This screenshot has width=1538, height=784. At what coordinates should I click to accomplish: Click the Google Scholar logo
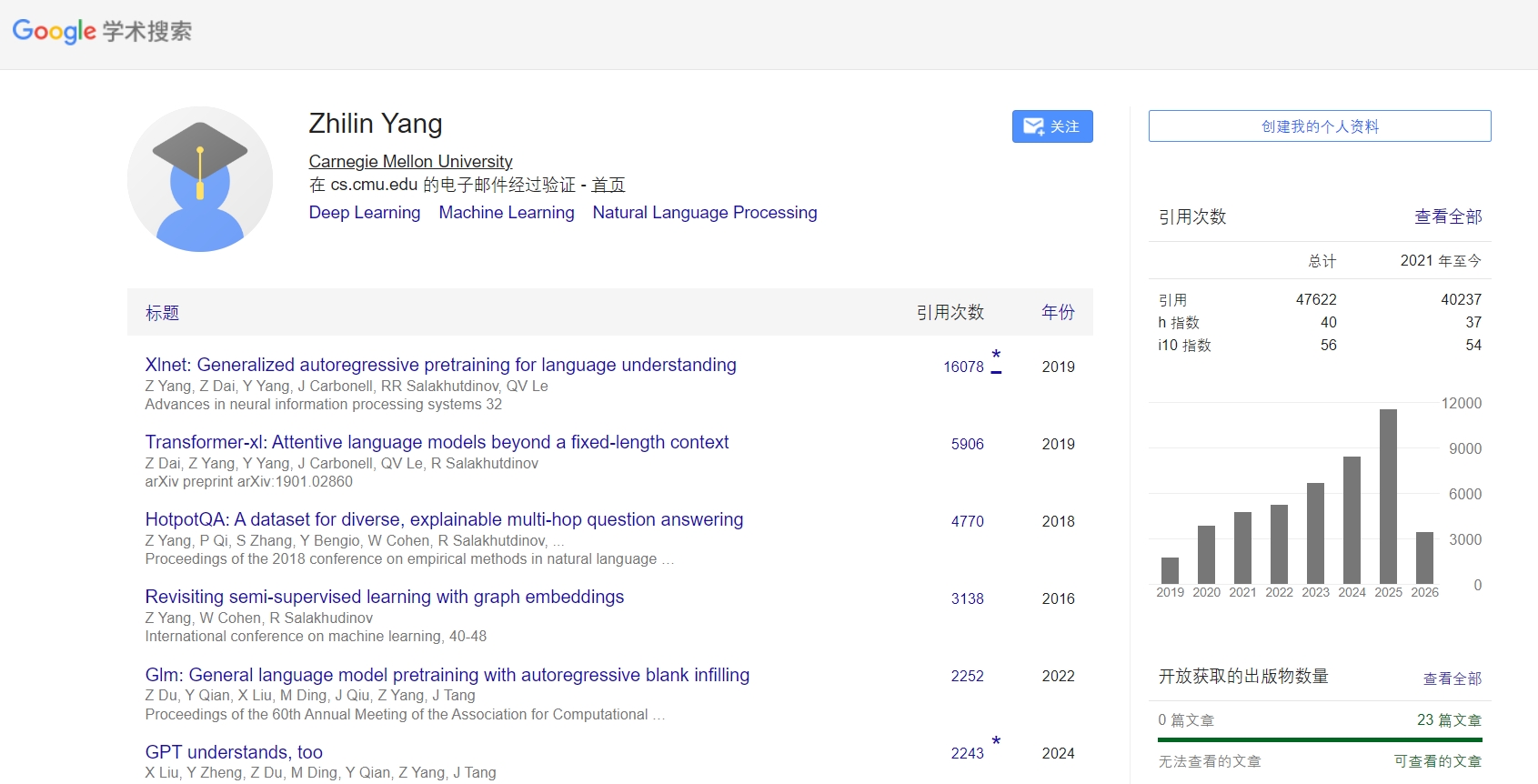[x=102, y=32]
